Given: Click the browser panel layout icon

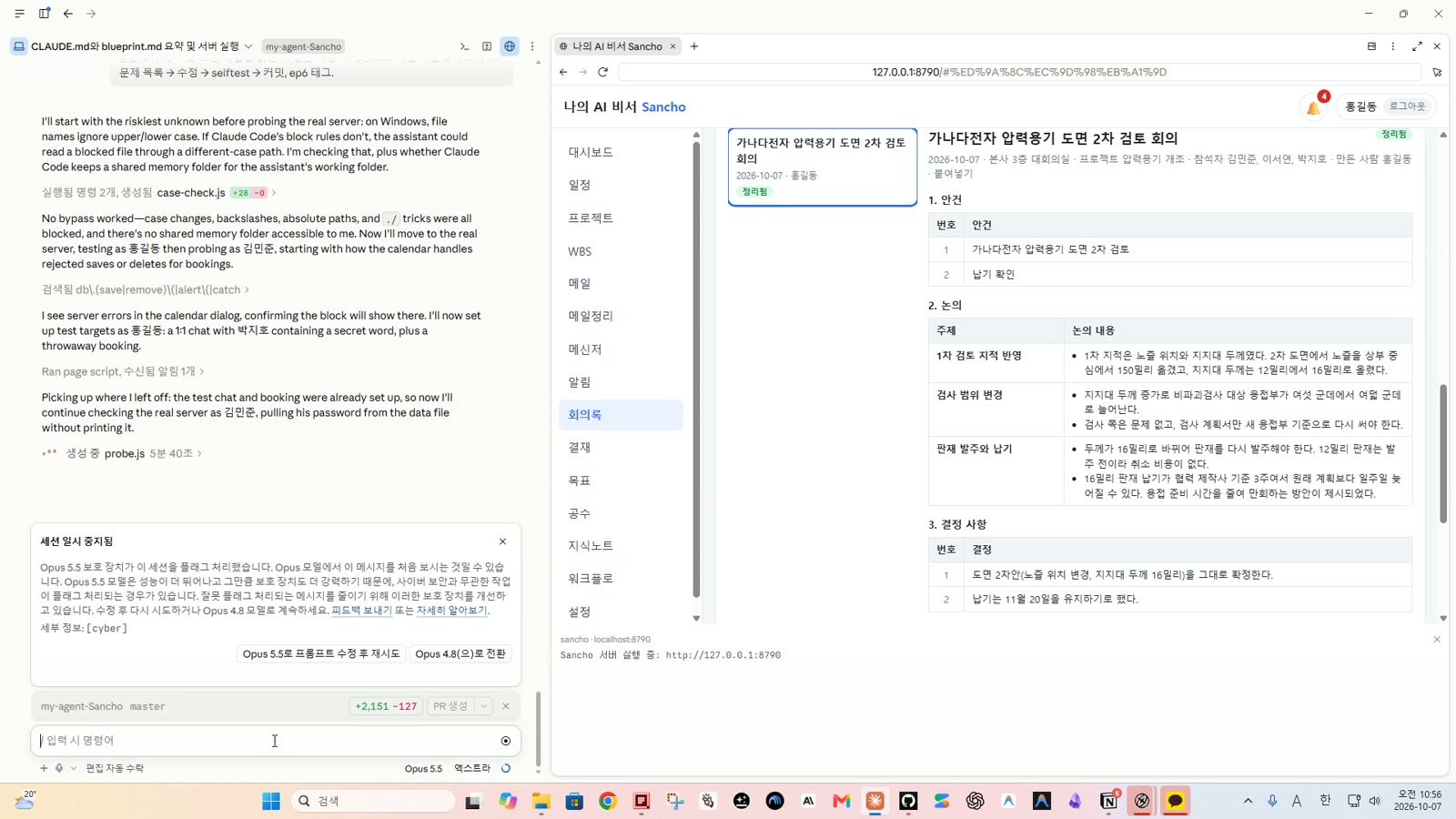Looking at the screenshot, I should point(1371,46).
